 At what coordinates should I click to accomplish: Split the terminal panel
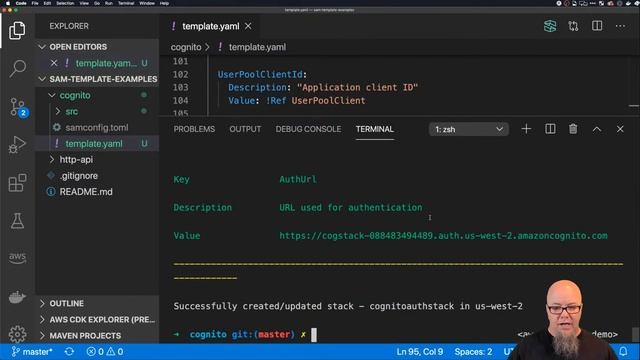click(x=550, y=129)
